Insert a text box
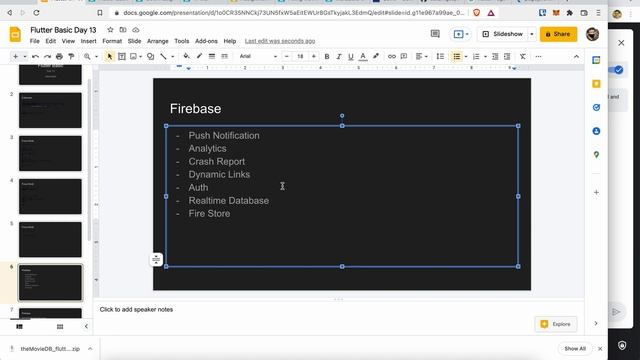The image size is (640, 360). click(x=122, y=56)
